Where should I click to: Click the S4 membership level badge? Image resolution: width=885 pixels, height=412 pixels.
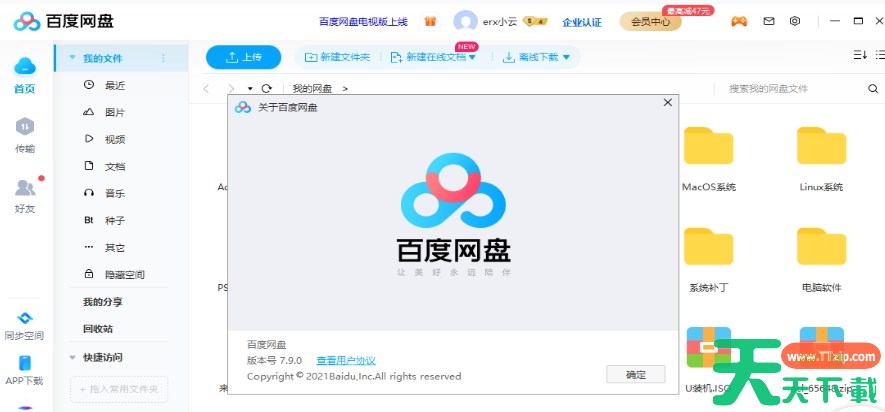tap(535, 21)
